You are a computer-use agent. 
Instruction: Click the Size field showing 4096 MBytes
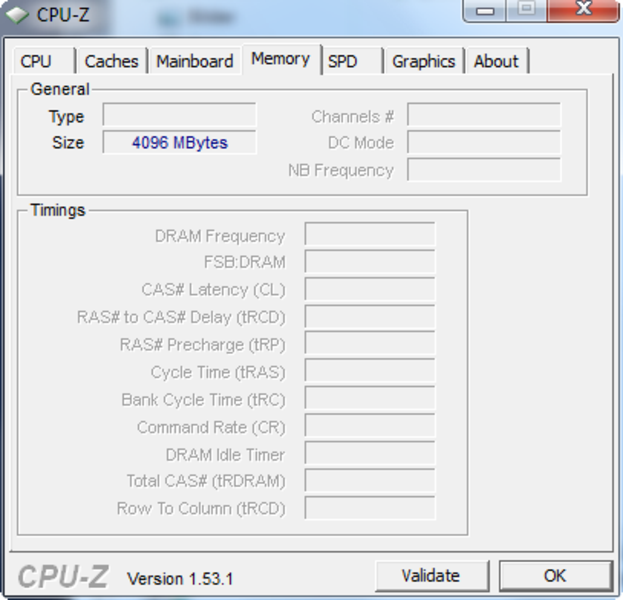(179, 142)
